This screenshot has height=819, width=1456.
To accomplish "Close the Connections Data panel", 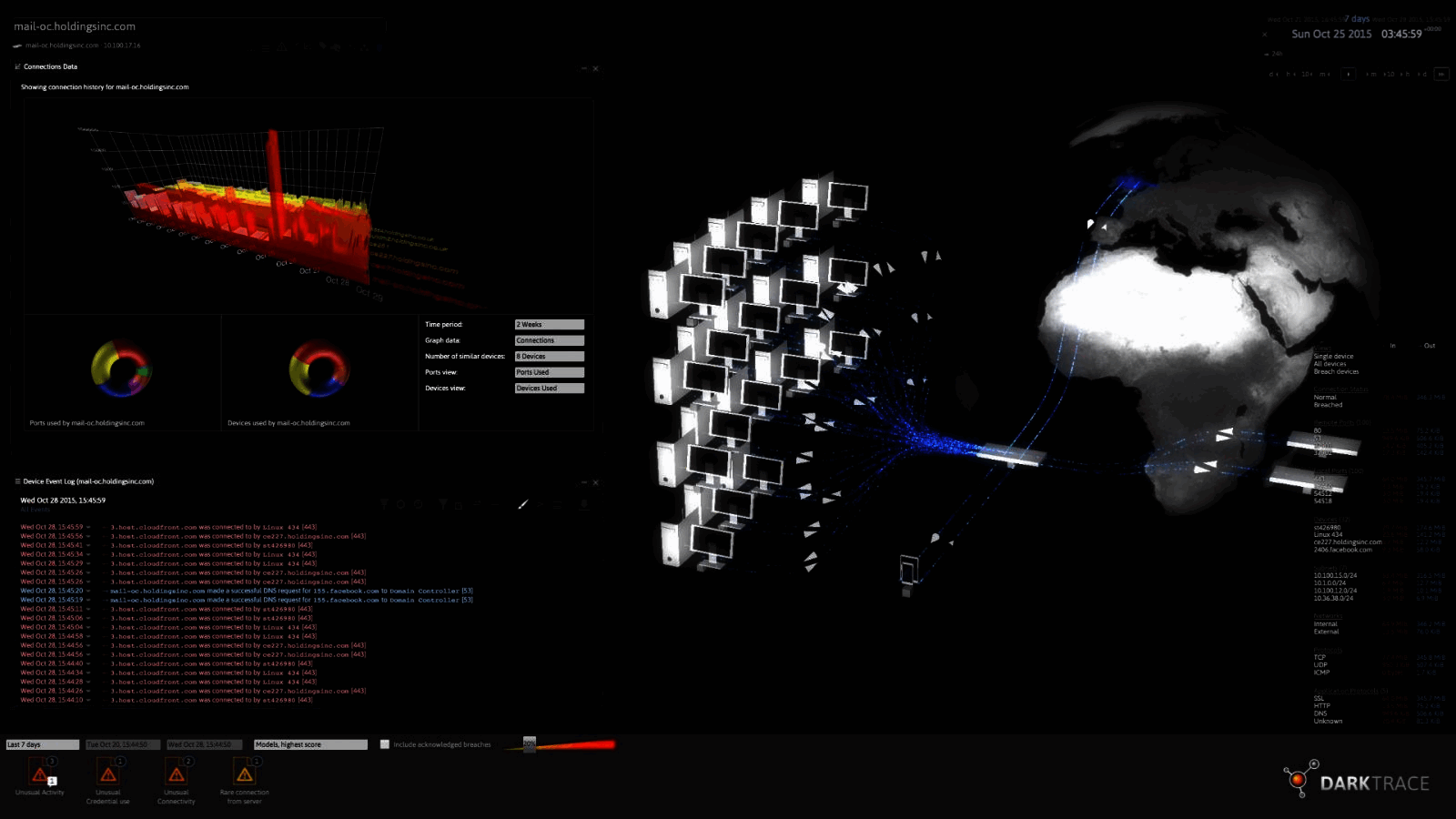I will click(x=596, y=68).
